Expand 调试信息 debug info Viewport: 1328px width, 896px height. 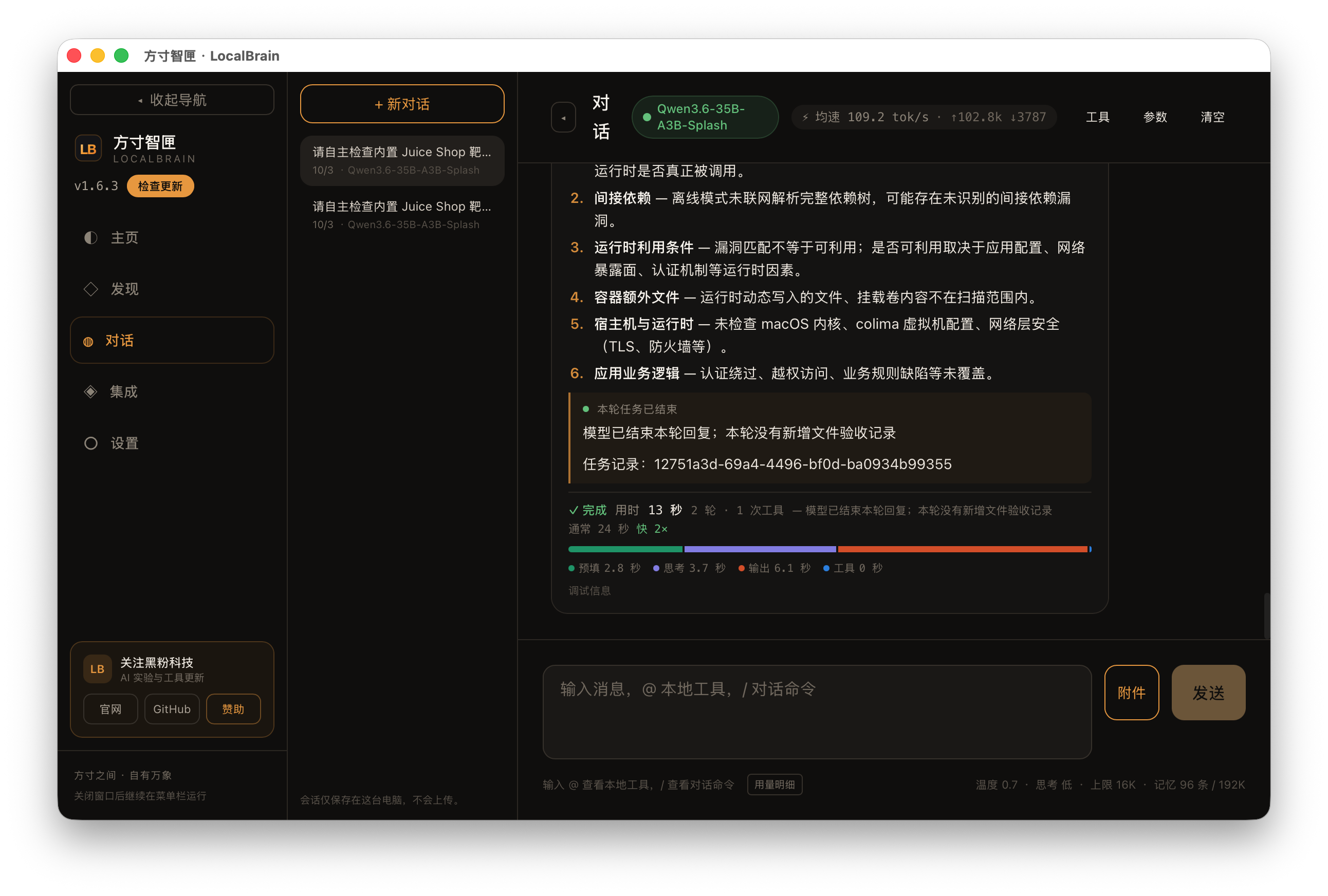pyautogui.click(x=589, y=590)
